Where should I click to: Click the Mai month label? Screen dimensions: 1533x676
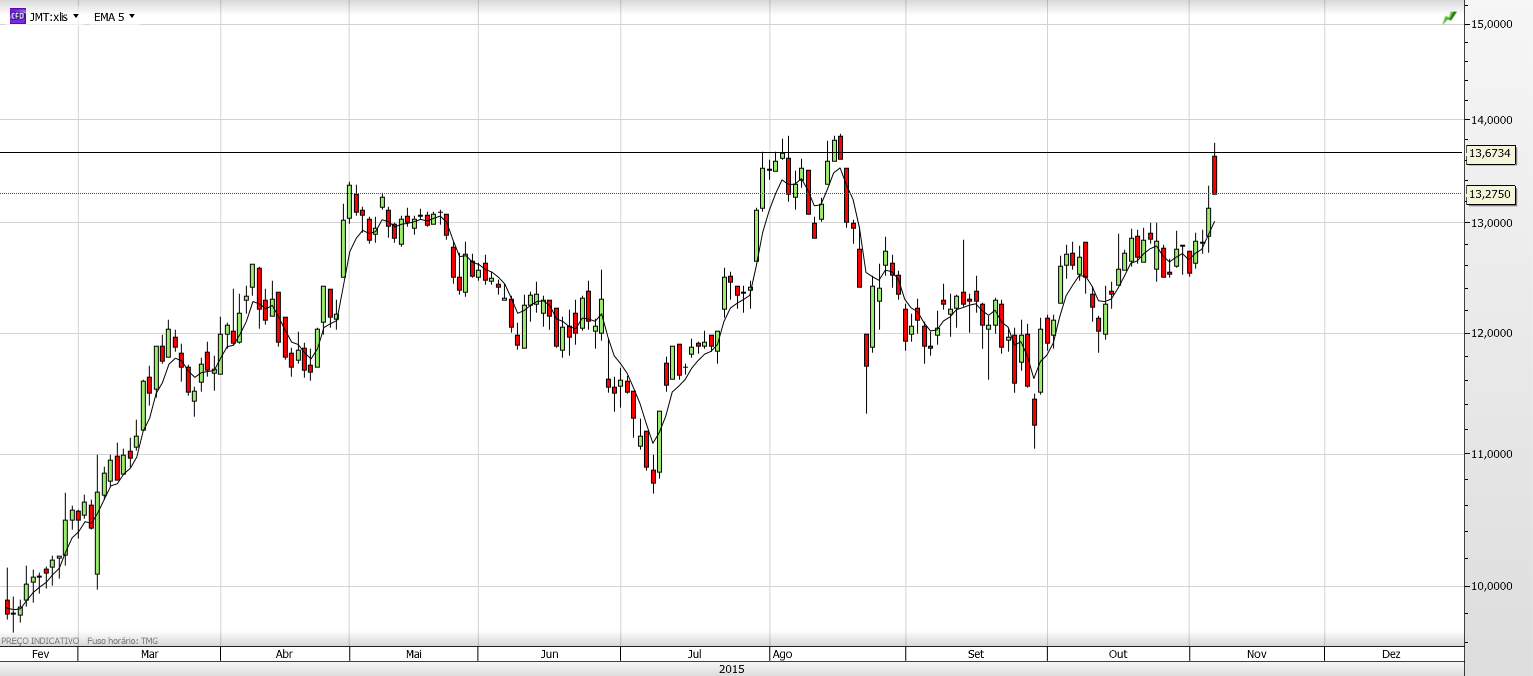click(x=414, y=654)
